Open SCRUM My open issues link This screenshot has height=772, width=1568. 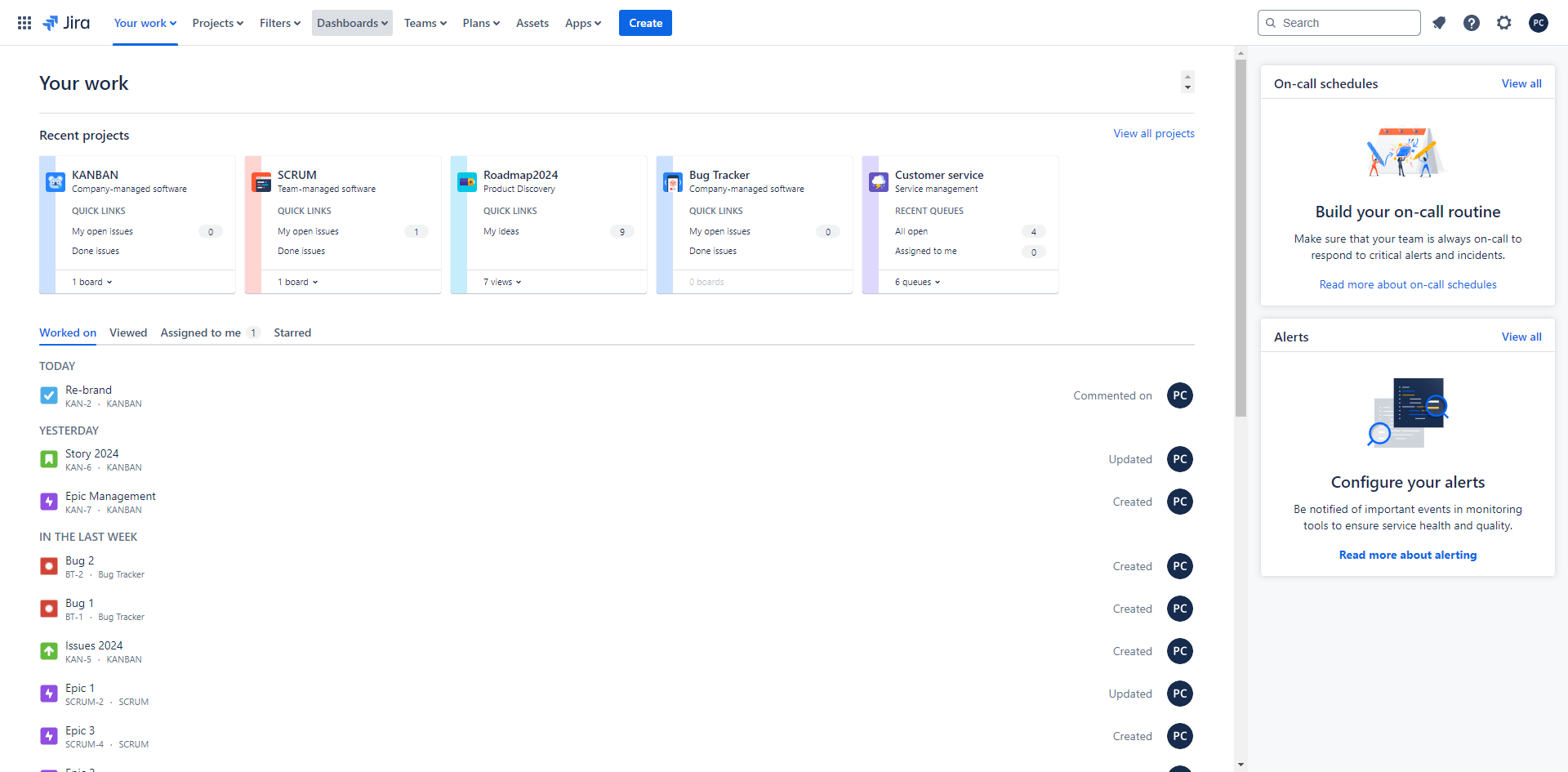(x=308, y=231)
